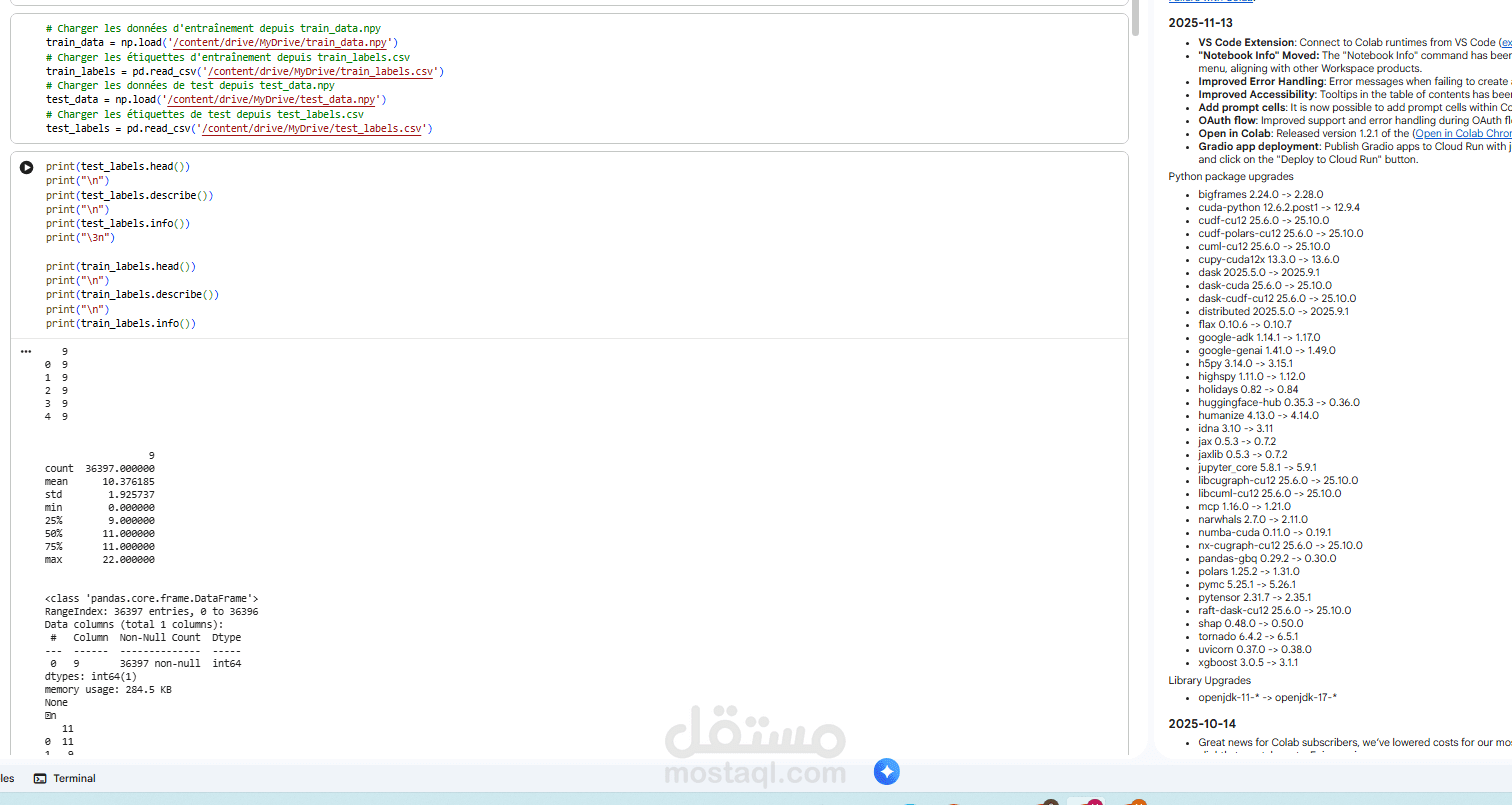Click the print(train_labels.describe()) line
1512x805 pixels.
(132, 295)
